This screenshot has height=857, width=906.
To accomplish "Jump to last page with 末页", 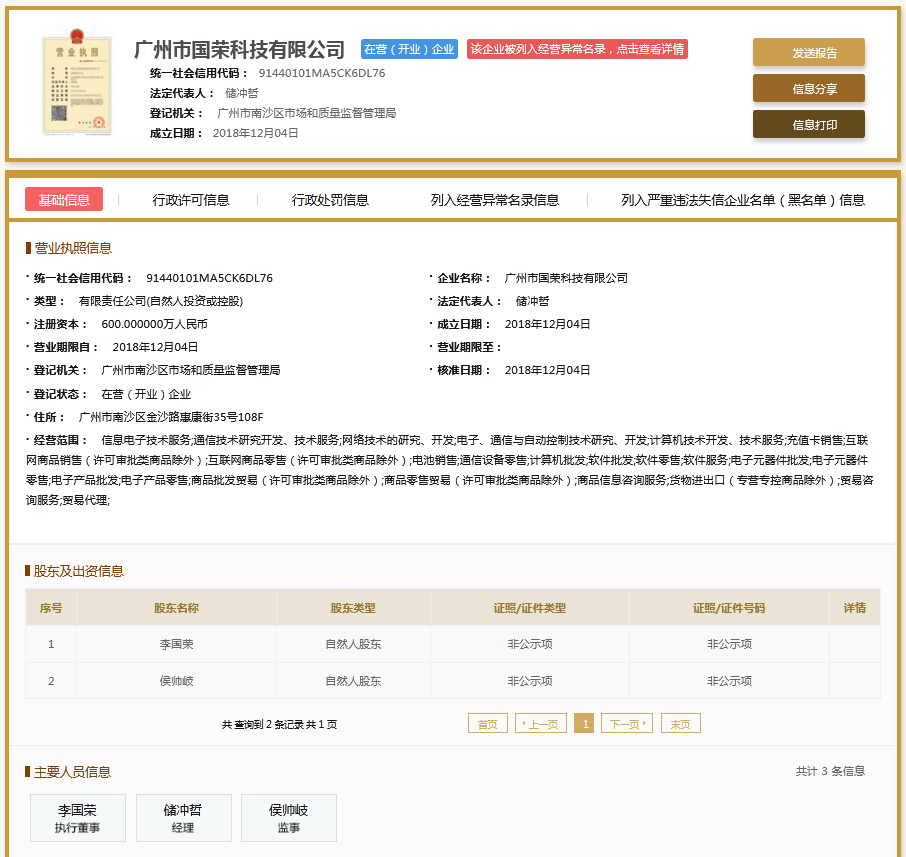I will 680,724.
